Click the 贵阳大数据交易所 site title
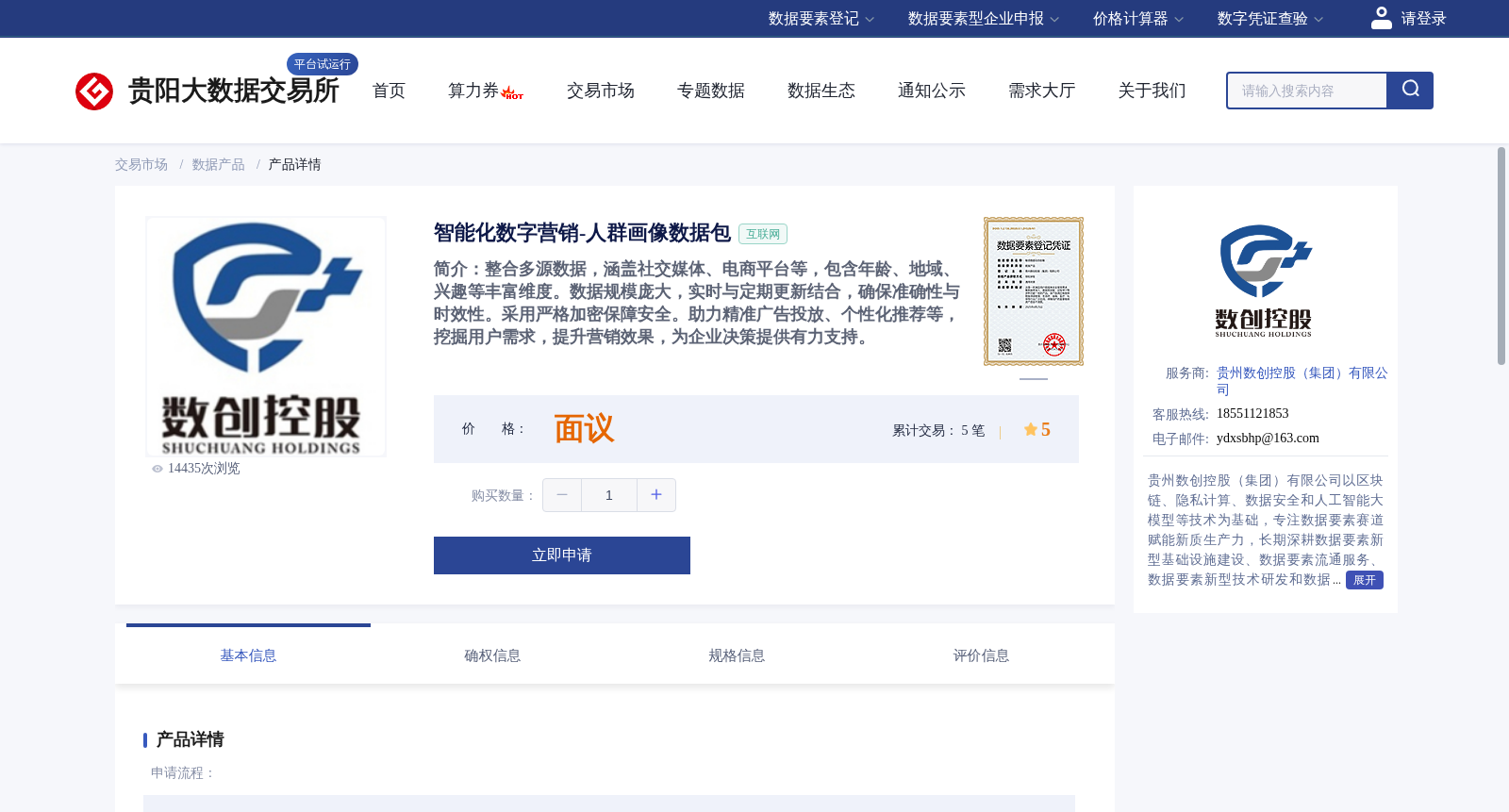Image resolution: width=1509 pixels, height=812 pixels. 233,91
